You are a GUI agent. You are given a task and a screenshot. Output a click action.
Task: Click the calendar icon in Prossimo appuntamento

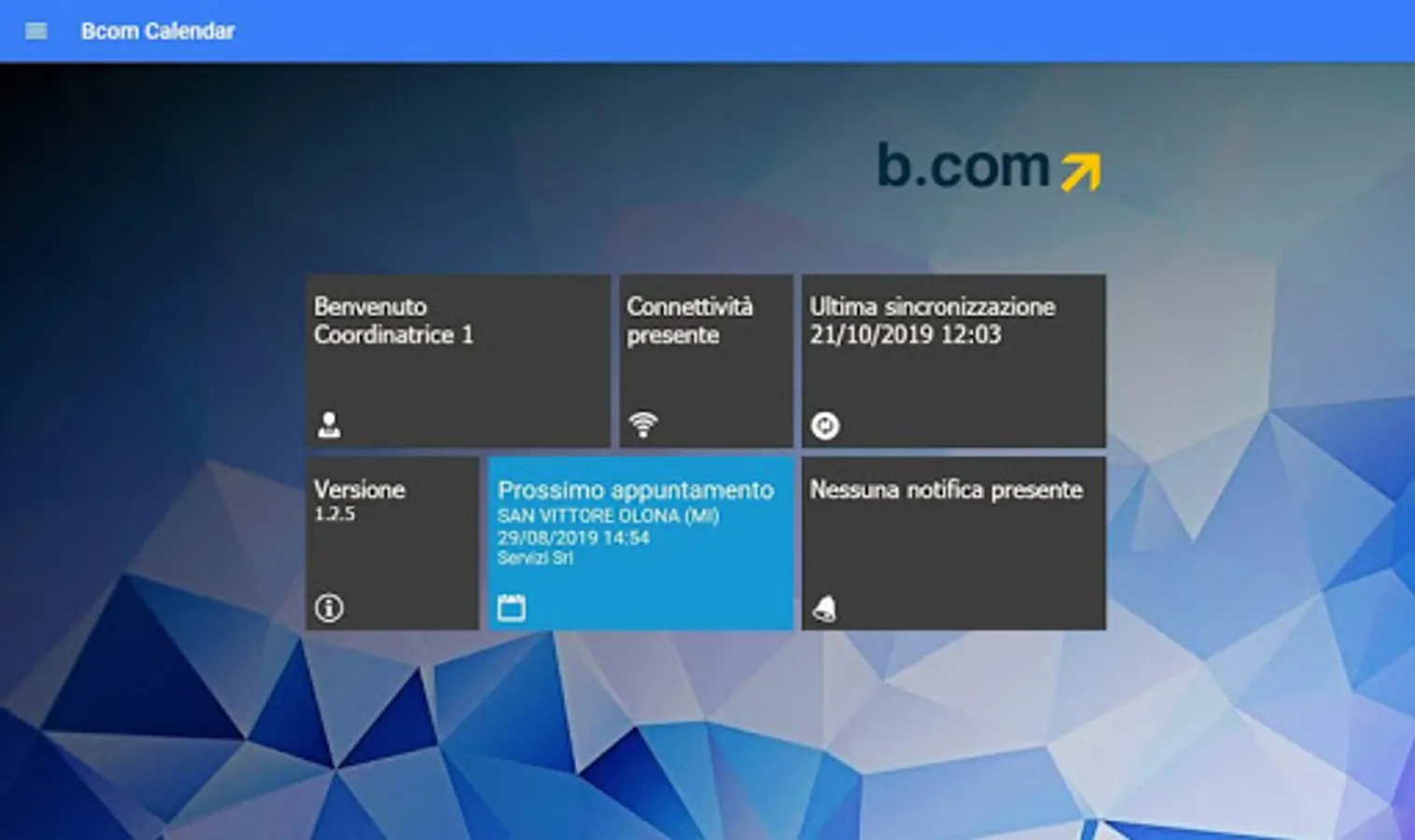pyautogui.click(x=511, y=608)
